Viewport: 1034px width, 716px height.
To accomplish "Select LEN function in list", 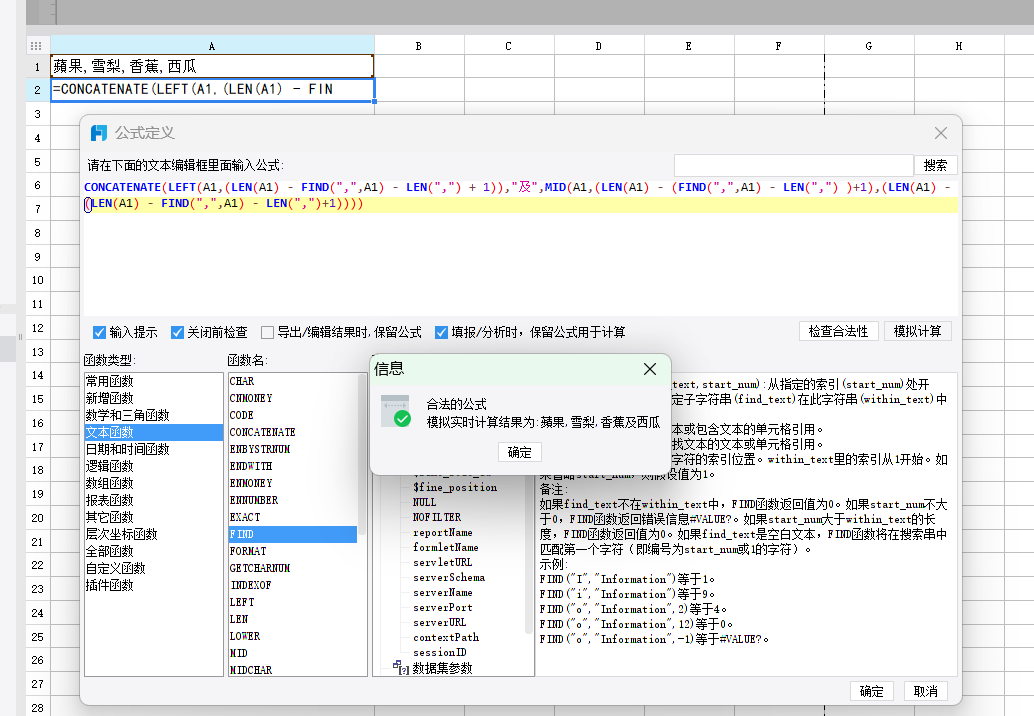I will click(x=293, y=620).
